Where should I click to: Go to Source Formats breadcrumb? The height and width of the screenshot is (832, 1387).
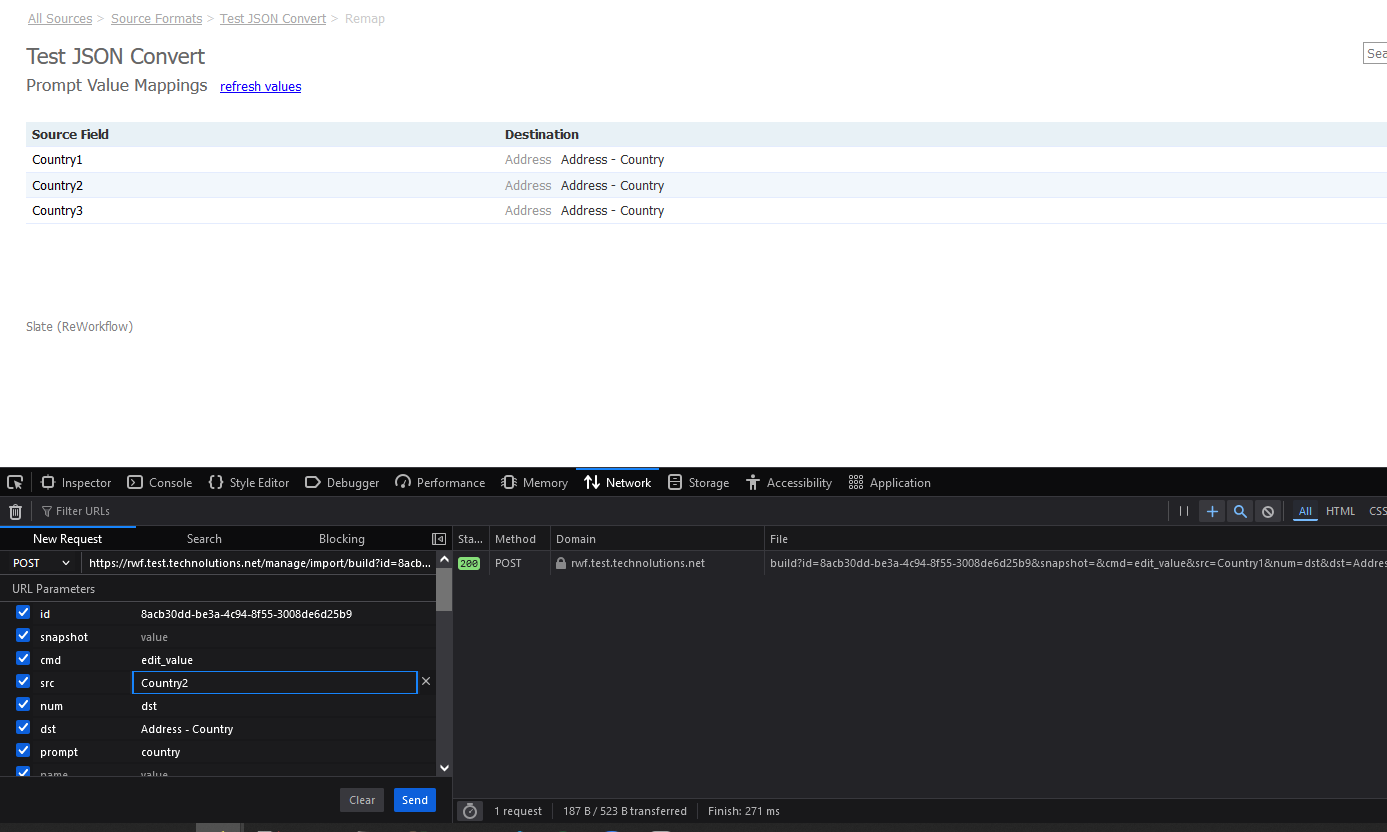tap(157, 19)
